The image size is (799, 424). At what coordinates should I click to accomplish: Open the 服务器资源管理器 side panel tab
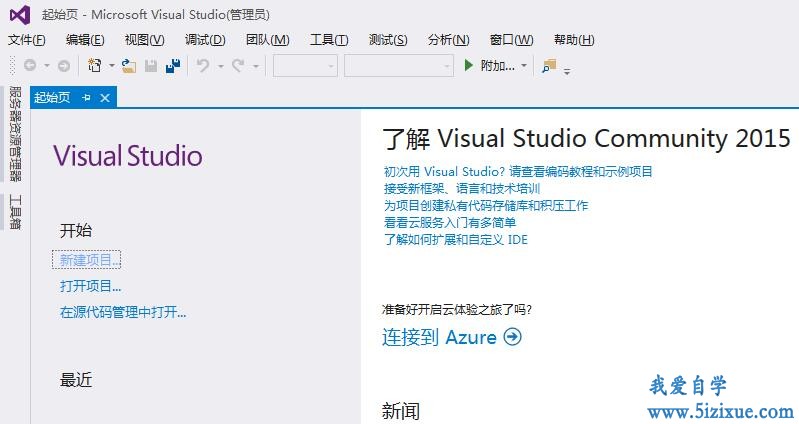pos(15,134)
